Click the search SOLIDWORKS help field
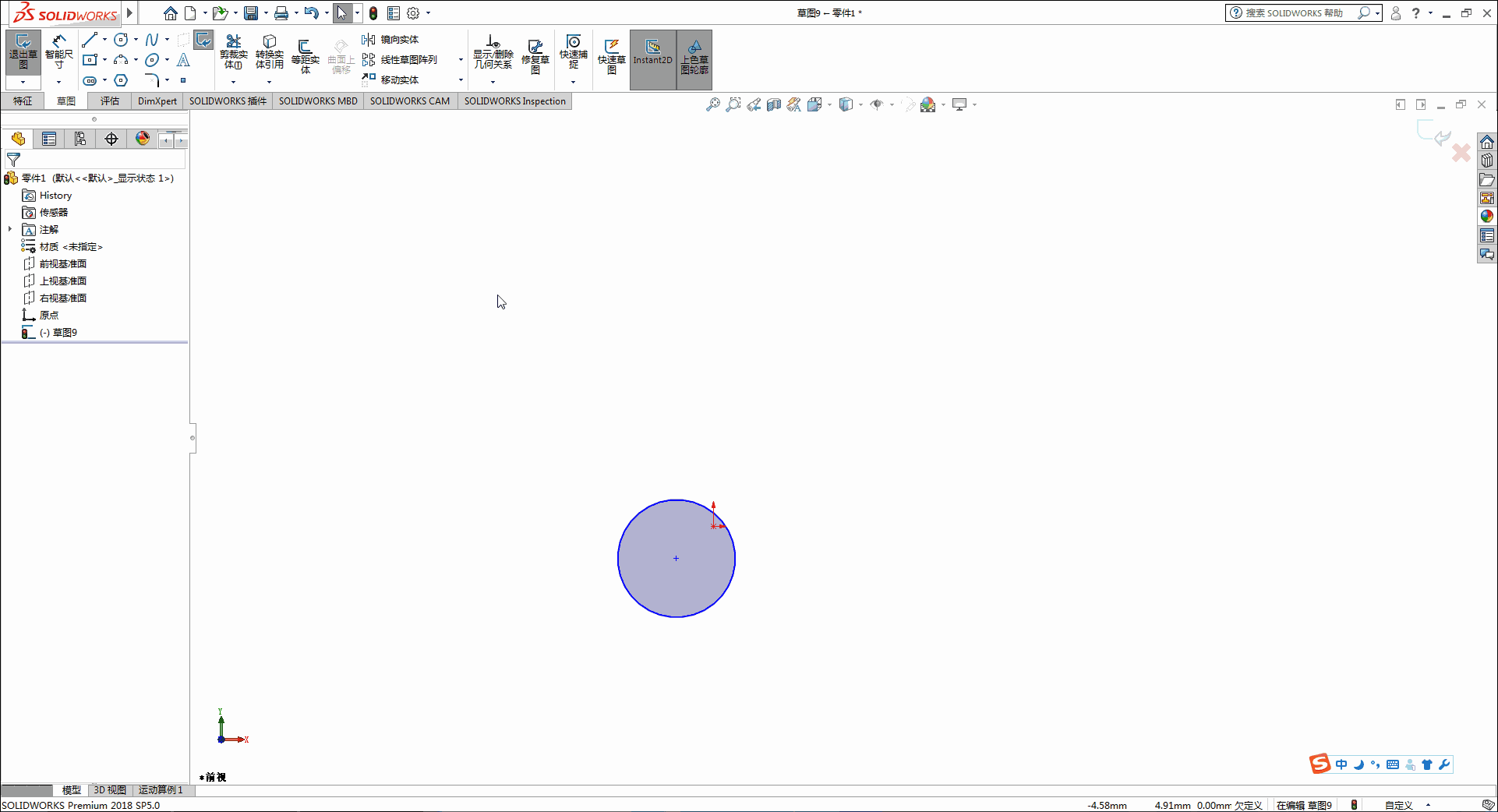Image resolution: width=1498 pixels, height=812 pixels. tap(1294, 13)
